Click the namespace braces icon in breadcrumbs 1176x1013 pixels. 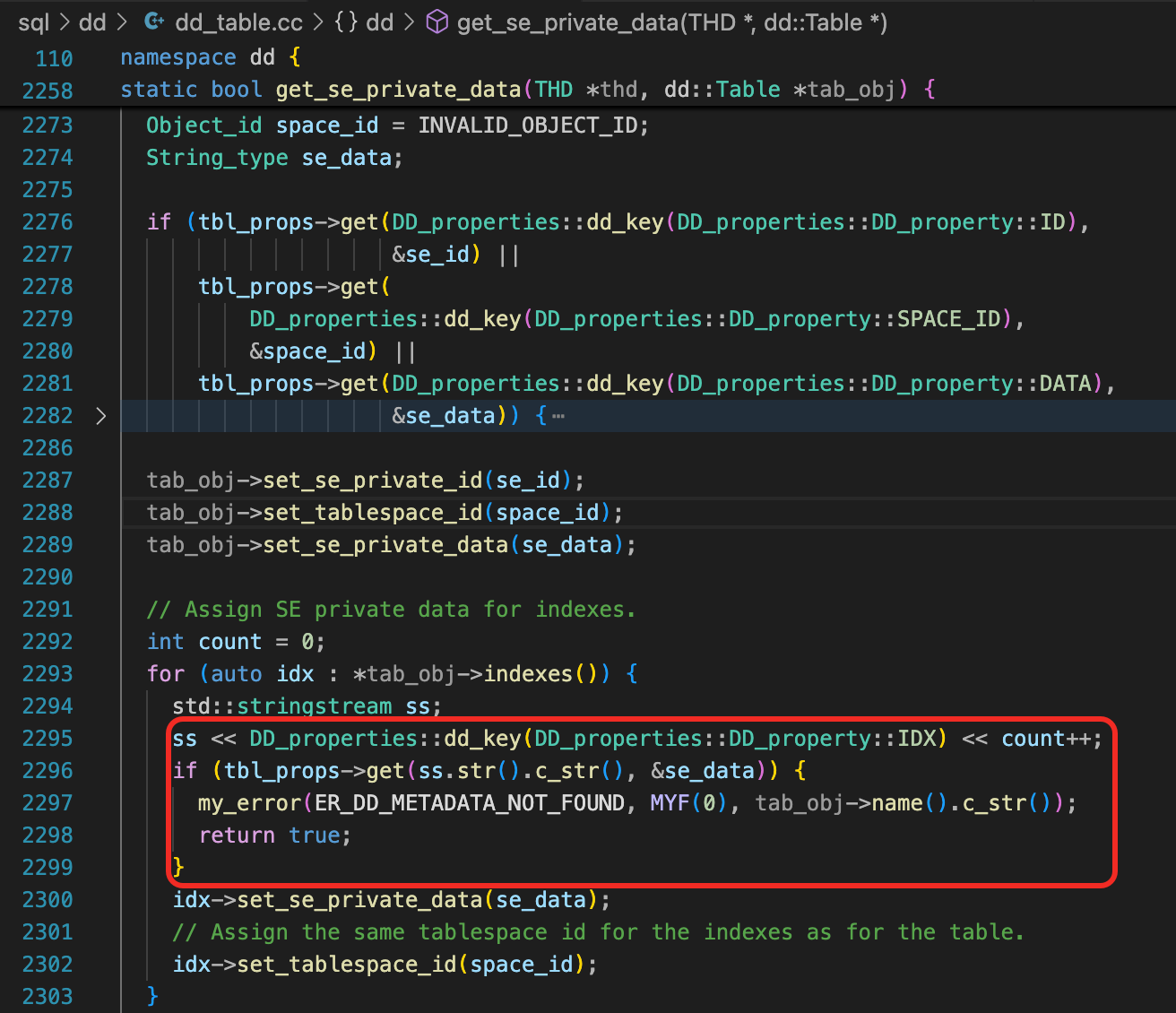coord(346,22)
